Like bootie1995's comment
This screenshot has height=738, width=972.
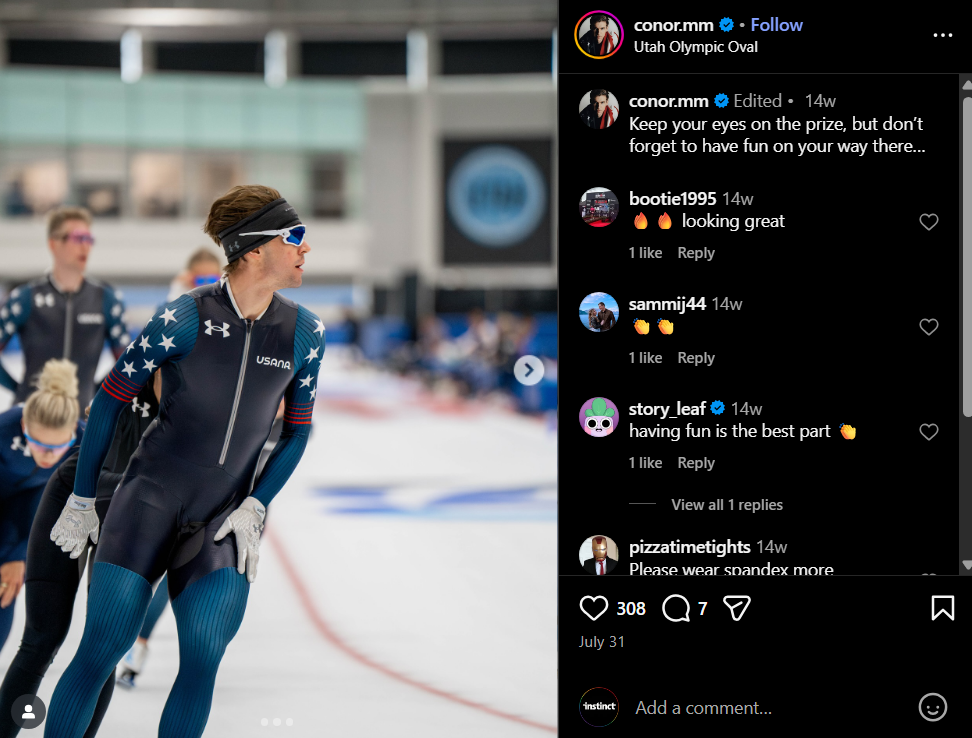click(x=928, y=221)
